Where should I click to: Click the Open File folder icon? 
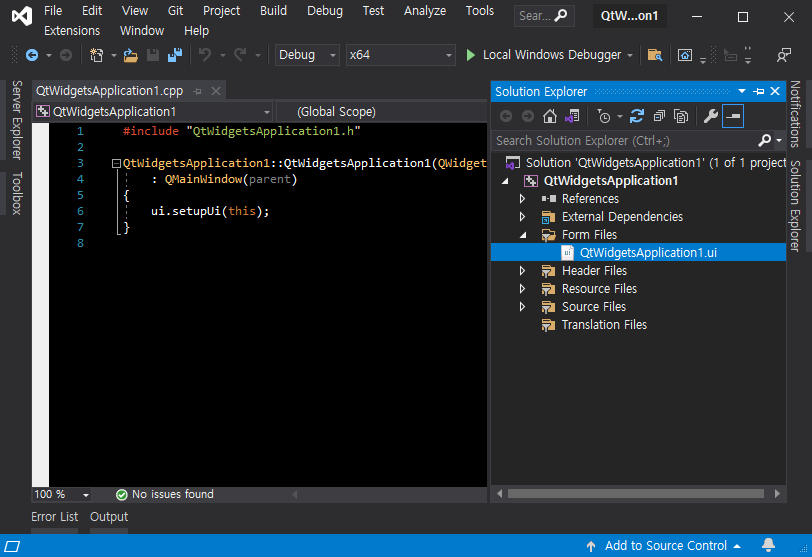tap(130, 55)
